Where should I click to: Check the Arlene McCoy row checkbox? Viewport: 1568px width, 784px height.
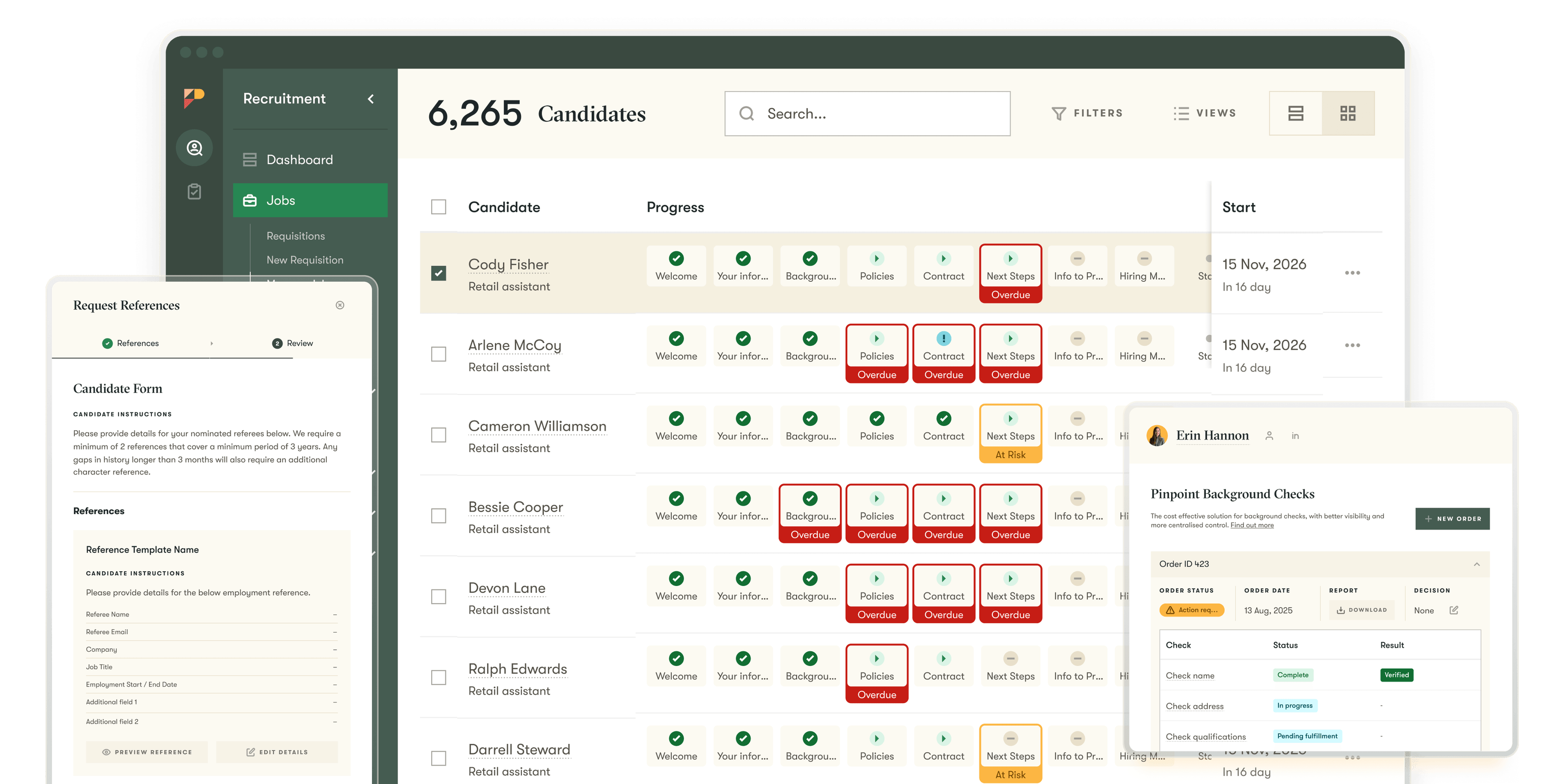coord(438,354)
